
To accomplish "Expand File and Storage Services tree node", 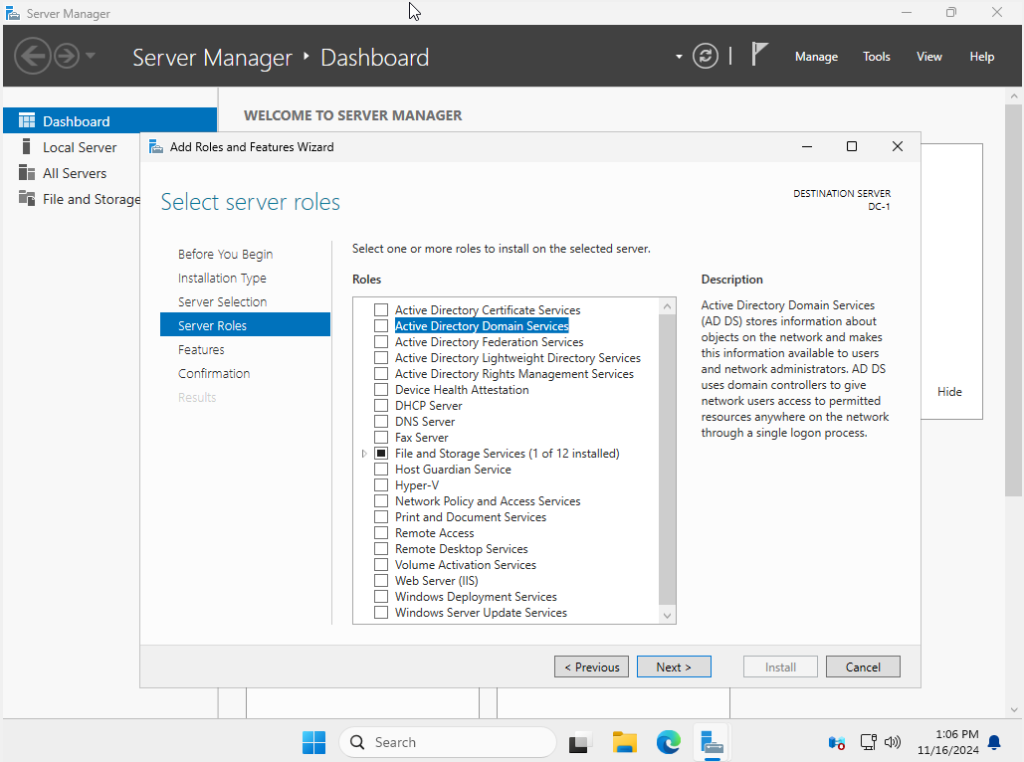I will [x=364, y=453].
